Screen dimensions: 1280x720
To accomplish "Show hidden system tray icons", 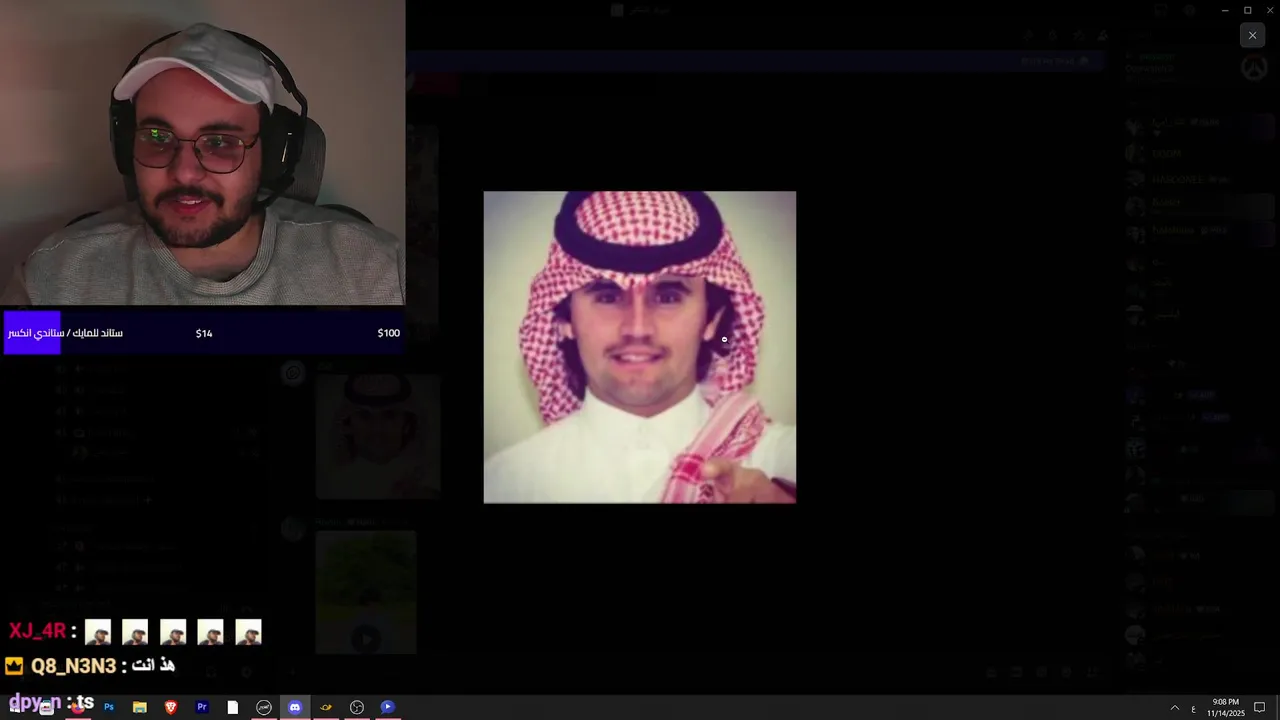I will 1174,708.
